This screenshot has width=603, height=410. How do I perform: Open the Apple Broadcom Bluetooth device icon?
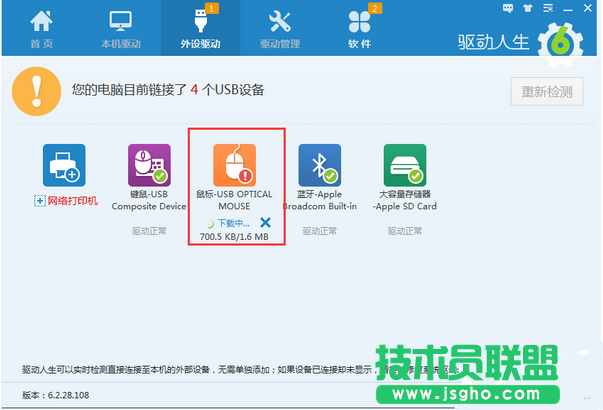[x=320, y=165]
